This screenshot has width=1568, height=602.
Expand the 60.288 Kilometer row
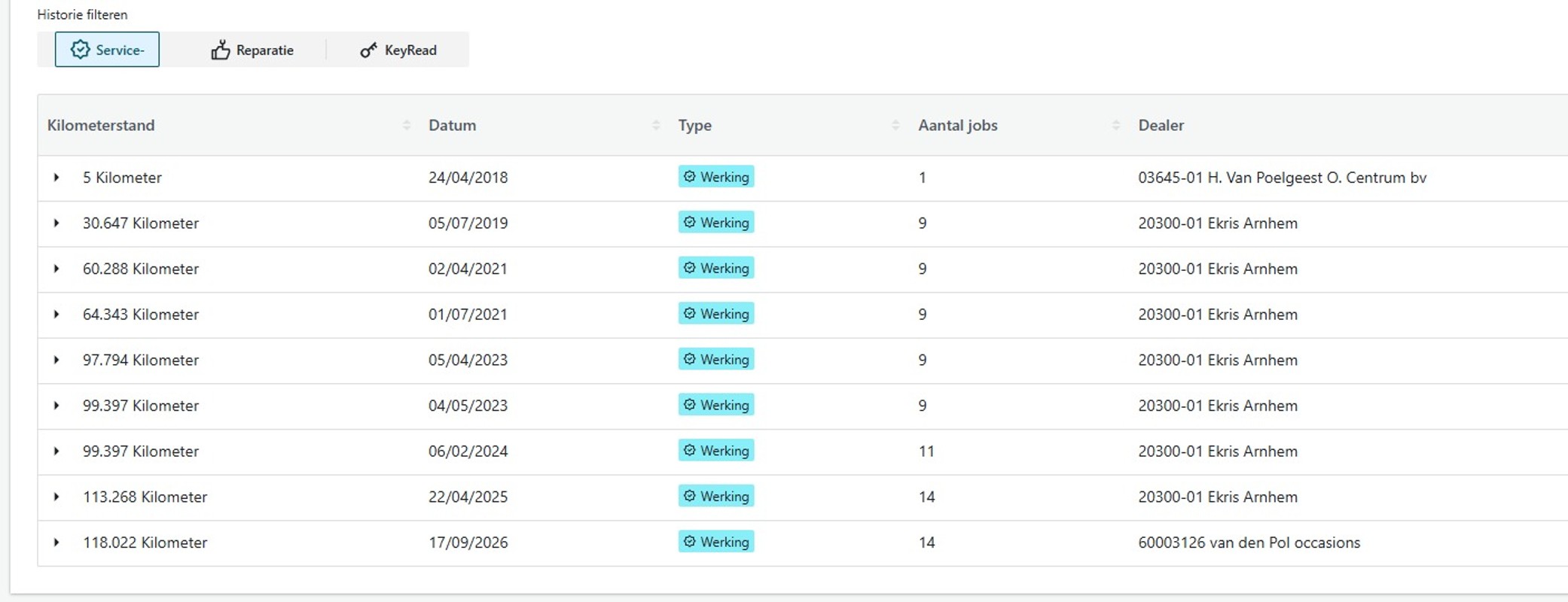[56, 269]
